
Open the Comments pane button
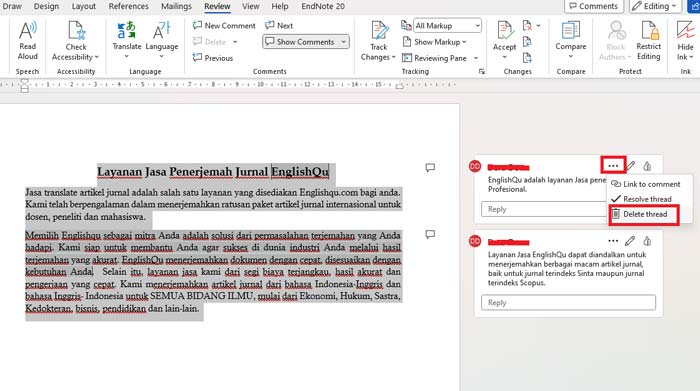593,6
